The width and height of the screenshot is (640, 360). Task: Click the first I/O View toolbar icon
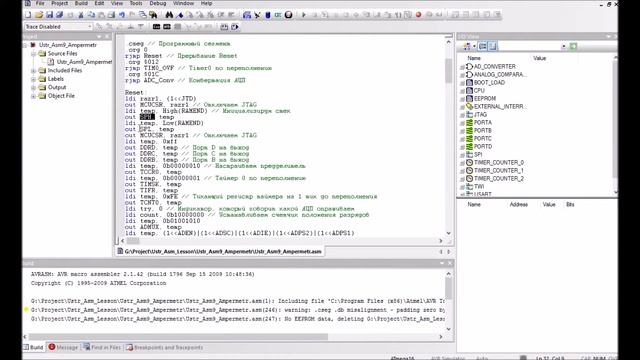tap(467, 47)
